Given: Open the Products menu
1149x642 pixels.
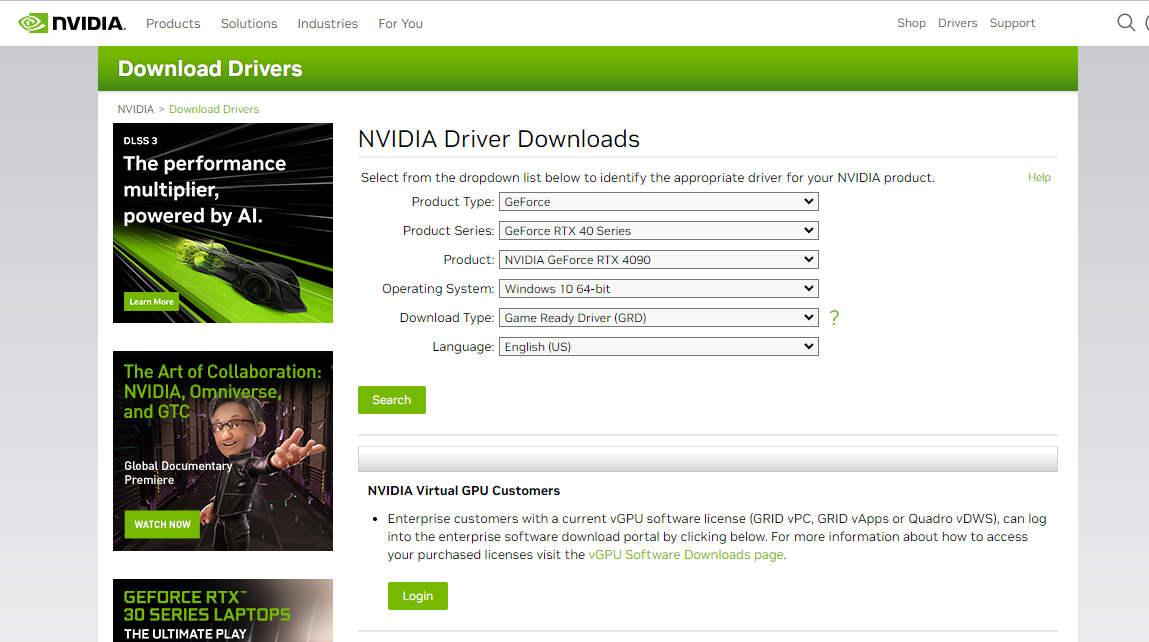Looking at the screenshot, I should (173, 23).
